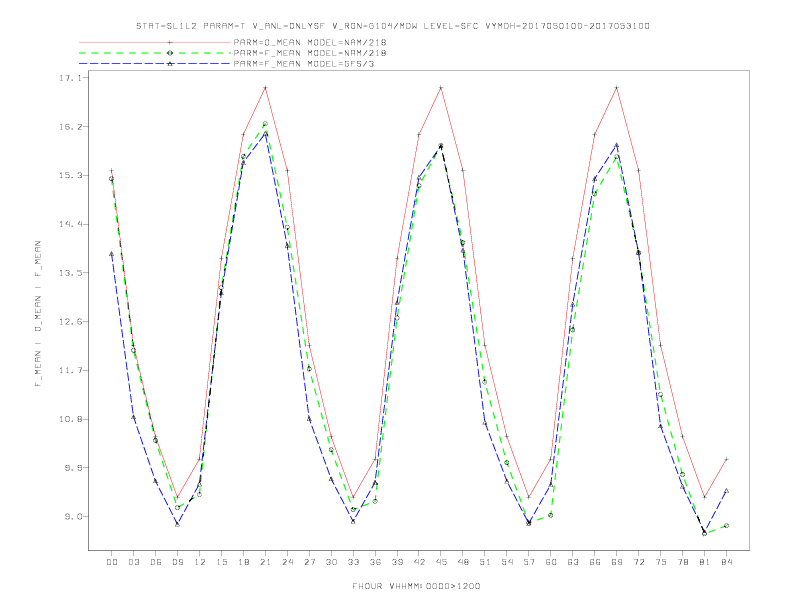Click x-axis tick label 00
This screenshot has width=792, height=612.
(112, 562)
